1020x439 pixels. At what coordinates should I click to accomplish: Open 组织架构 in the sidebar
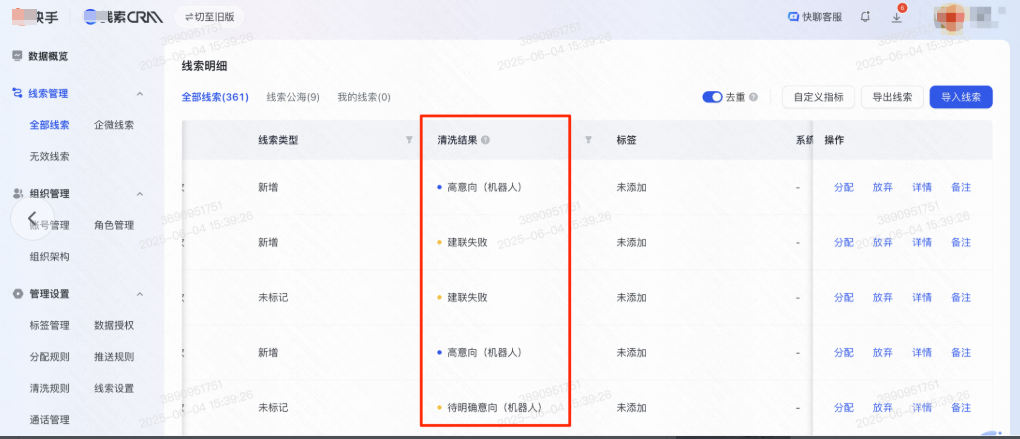49,257
